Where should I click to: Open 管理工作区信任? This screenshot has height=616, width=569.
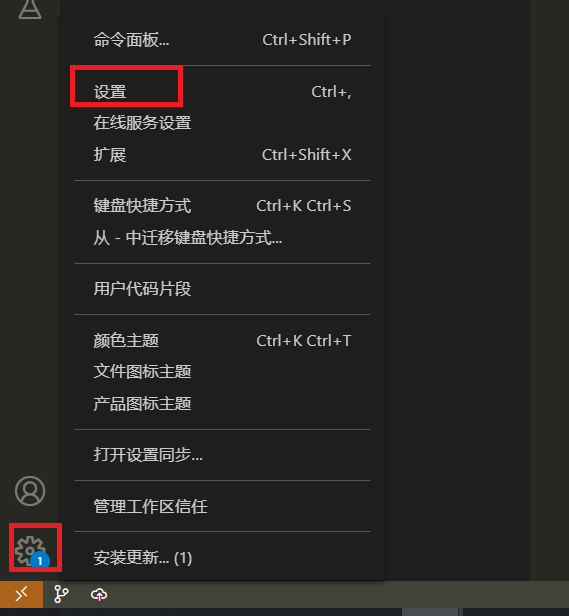coord(222,506)
